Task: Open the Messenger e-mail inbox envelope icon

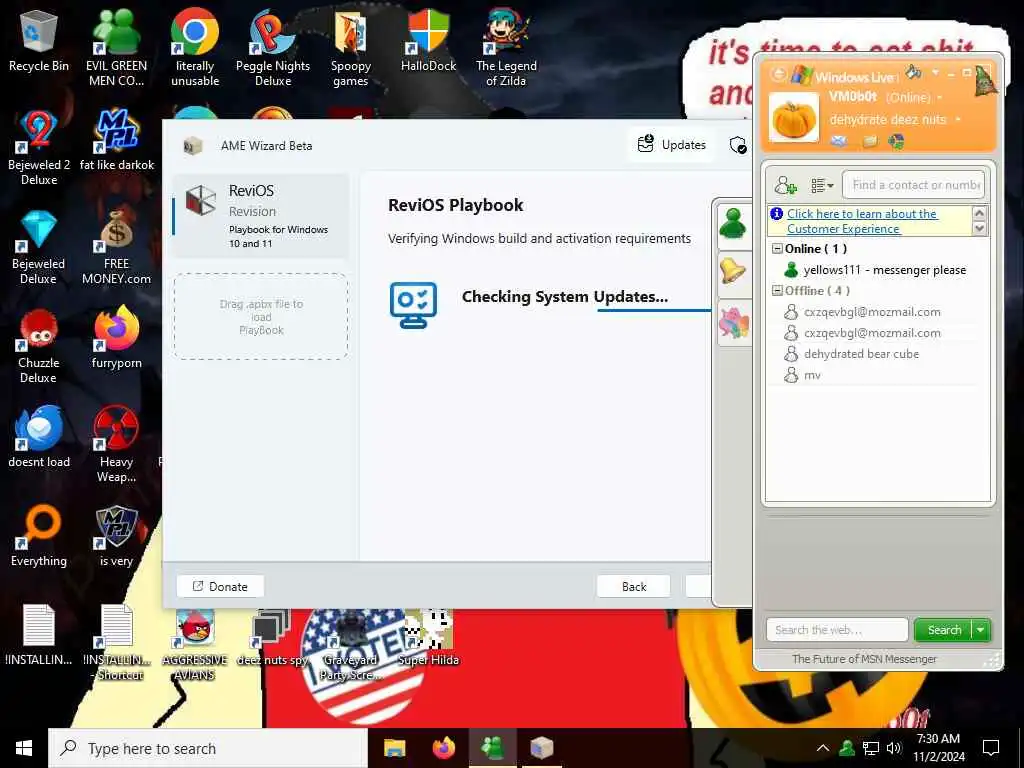Action: (839, 141)
